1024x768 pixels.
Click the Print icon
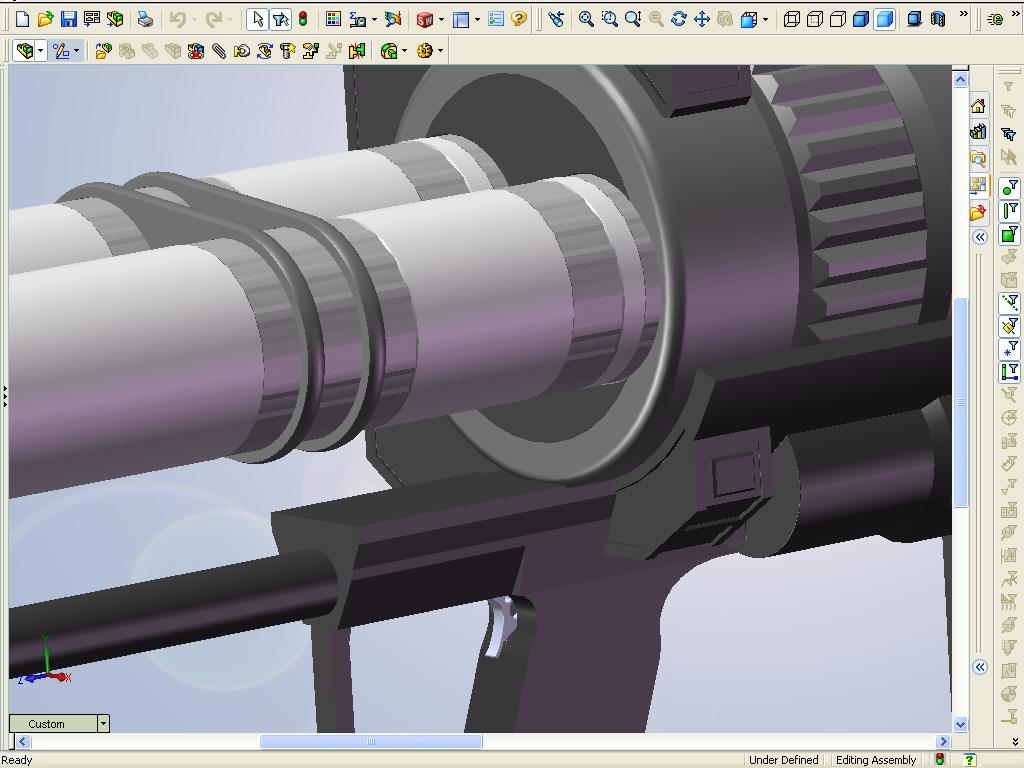(x=145, y=19)
